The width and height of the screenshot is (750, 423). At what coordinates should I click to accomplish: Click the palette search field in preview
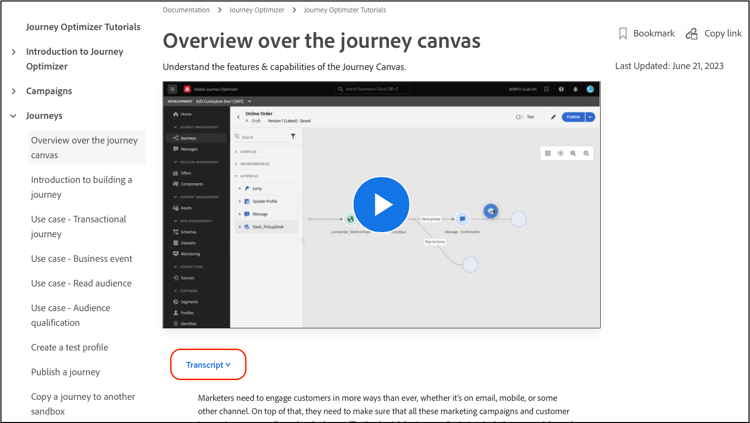click(x=261, y=137)
